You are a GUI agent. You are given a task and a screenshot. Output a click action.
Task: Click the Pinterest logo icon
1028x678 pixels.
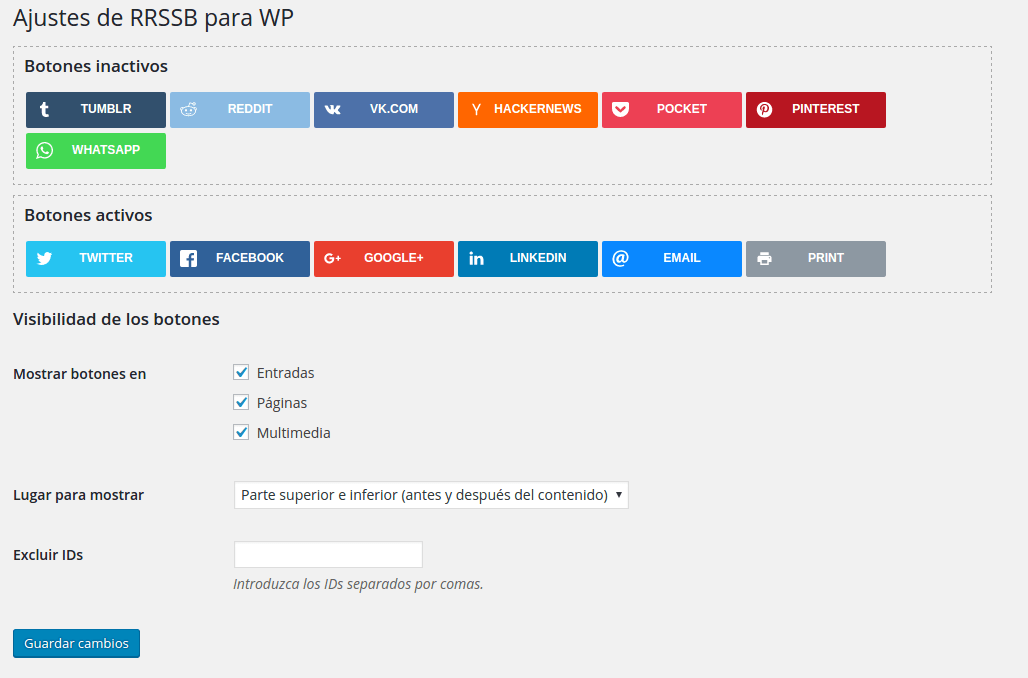[x=764, y=110]
